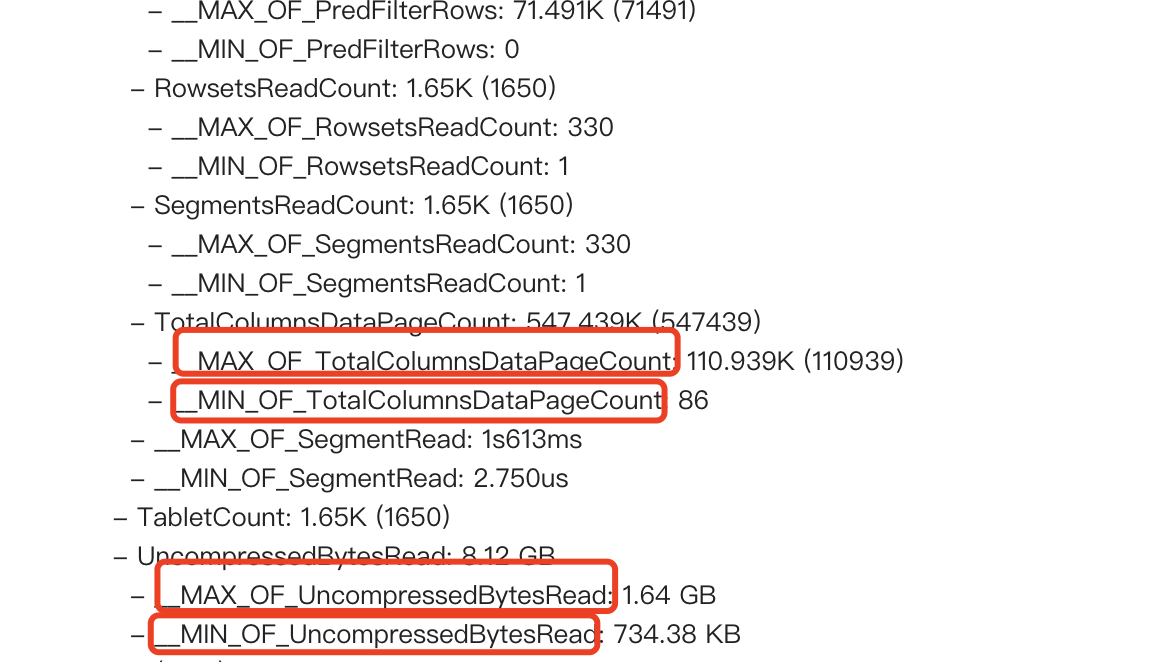Click the 1.64 GB value
Image resolution: width=1174 pixels, height=662 pixels.
click(669, 595)
